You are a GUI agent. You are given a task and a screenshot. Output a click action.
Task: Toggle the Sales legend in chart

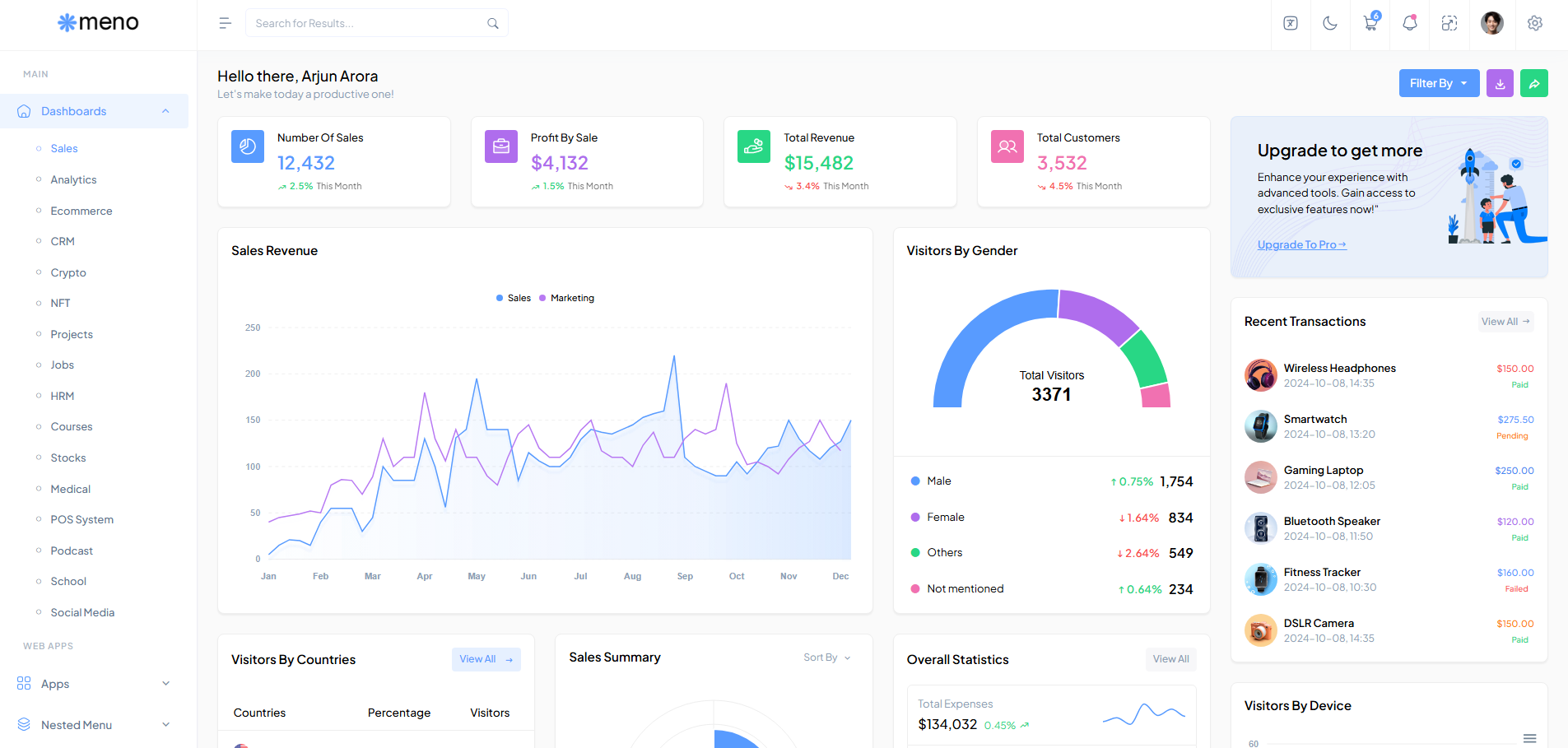pyautogui.click(x=514, y=298)
